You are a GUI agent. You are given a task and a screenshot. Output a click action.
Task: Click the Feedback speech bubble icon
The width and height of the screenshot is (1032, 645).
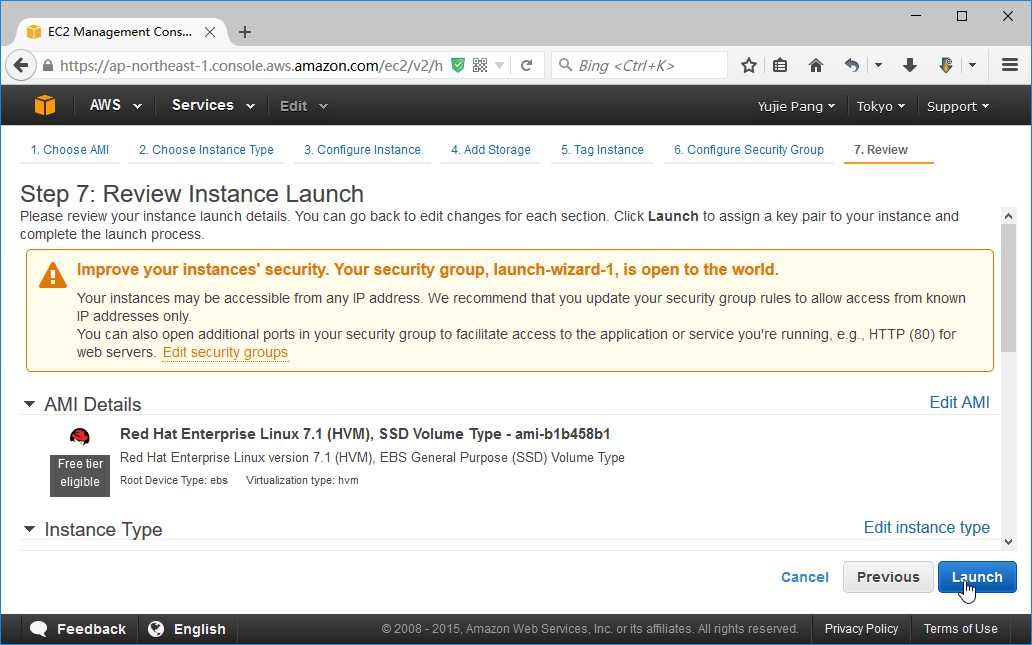click(38, 629)
